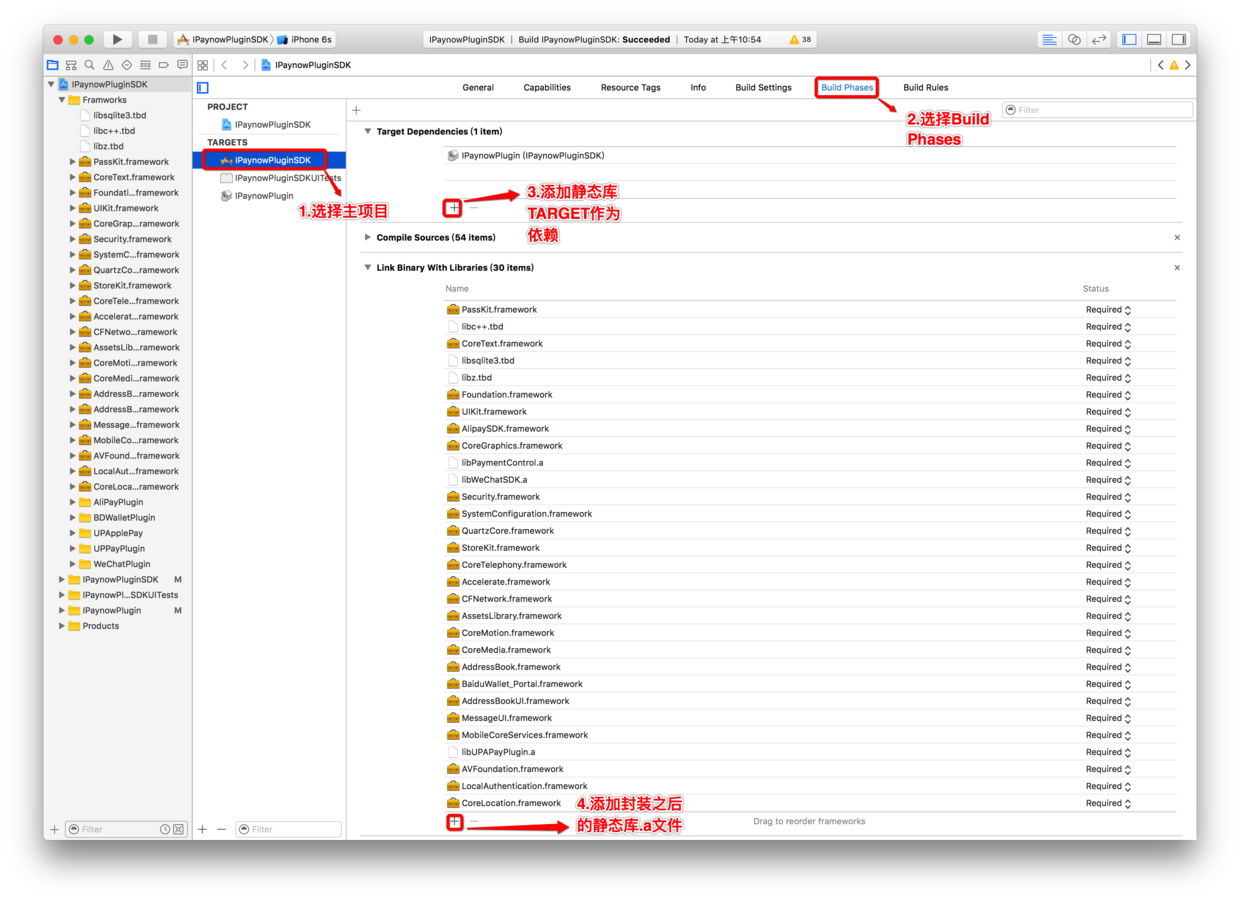Open the Capabilities tab
This screenshot has width=1240, height=902.
click(547, 88)
